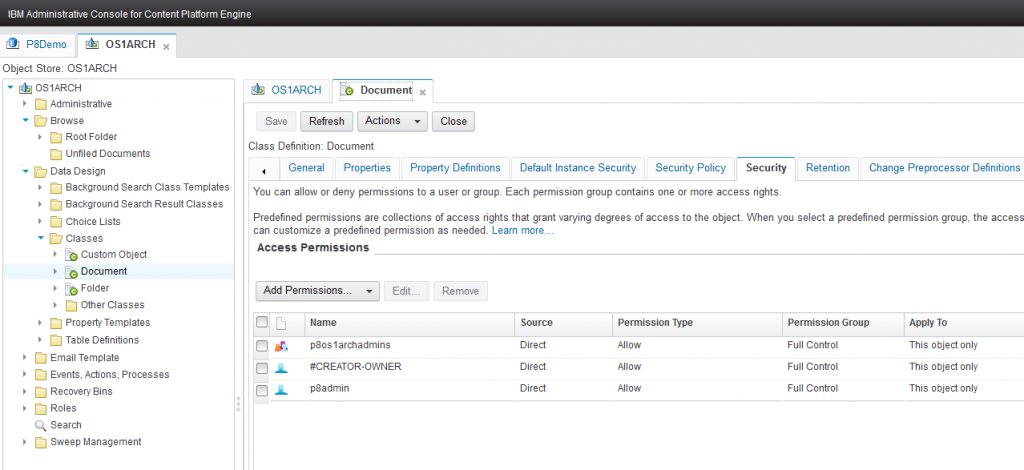1024x470 pixels.
Task: Click the OS1ARCH icon in inner tab
Action: (259, 90)
